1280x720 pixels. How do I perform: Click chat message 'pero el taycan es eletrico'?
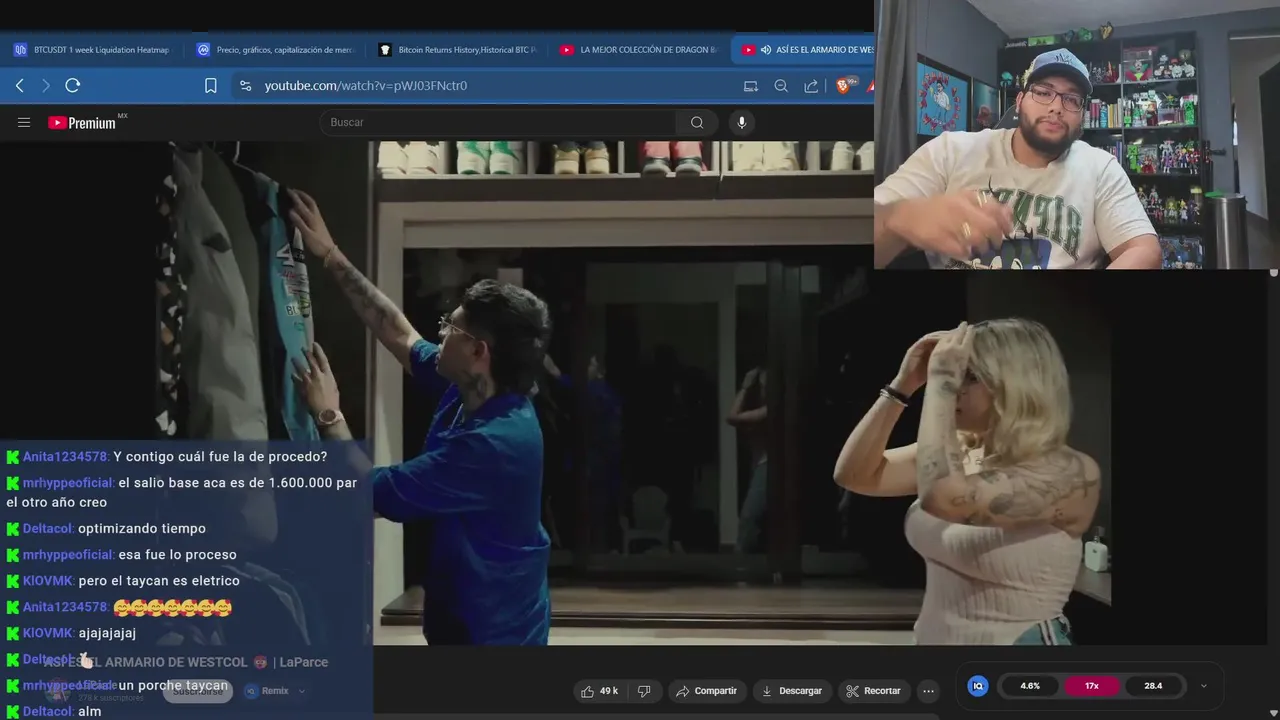click(x=159, y=581)
